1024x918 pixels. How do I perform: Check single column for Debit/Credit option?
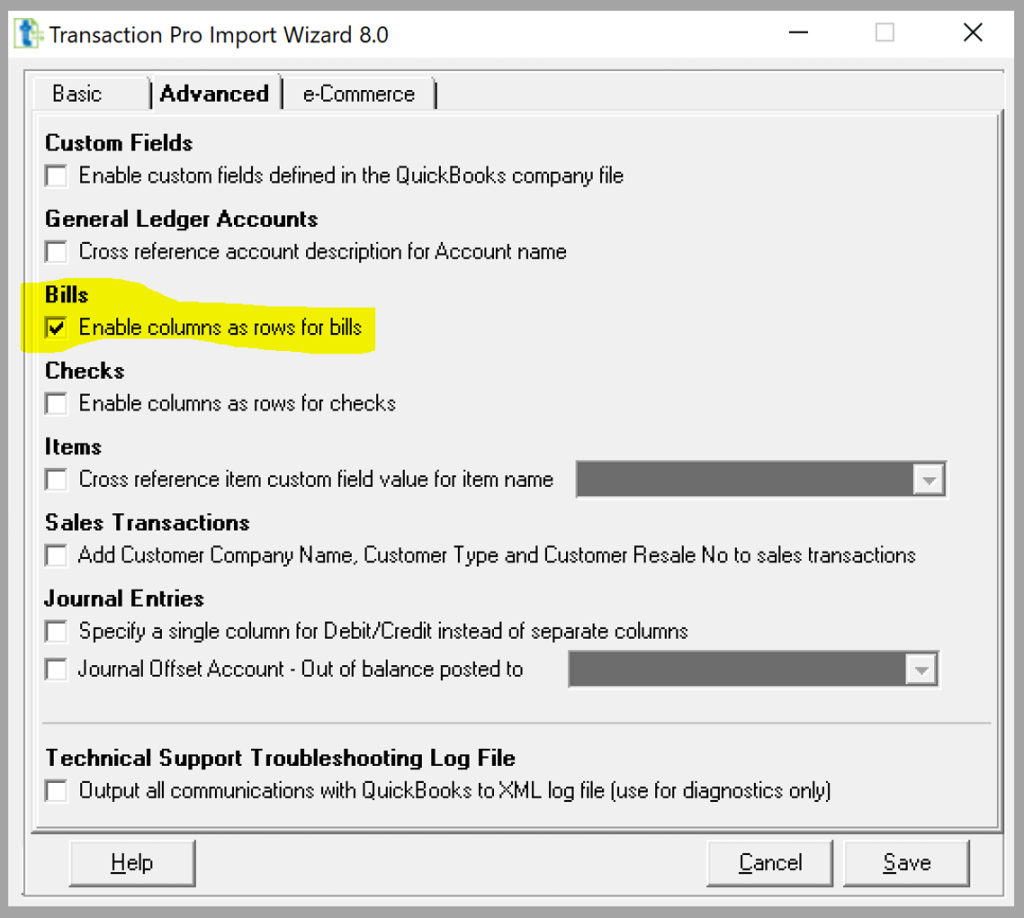click(56, 631)
